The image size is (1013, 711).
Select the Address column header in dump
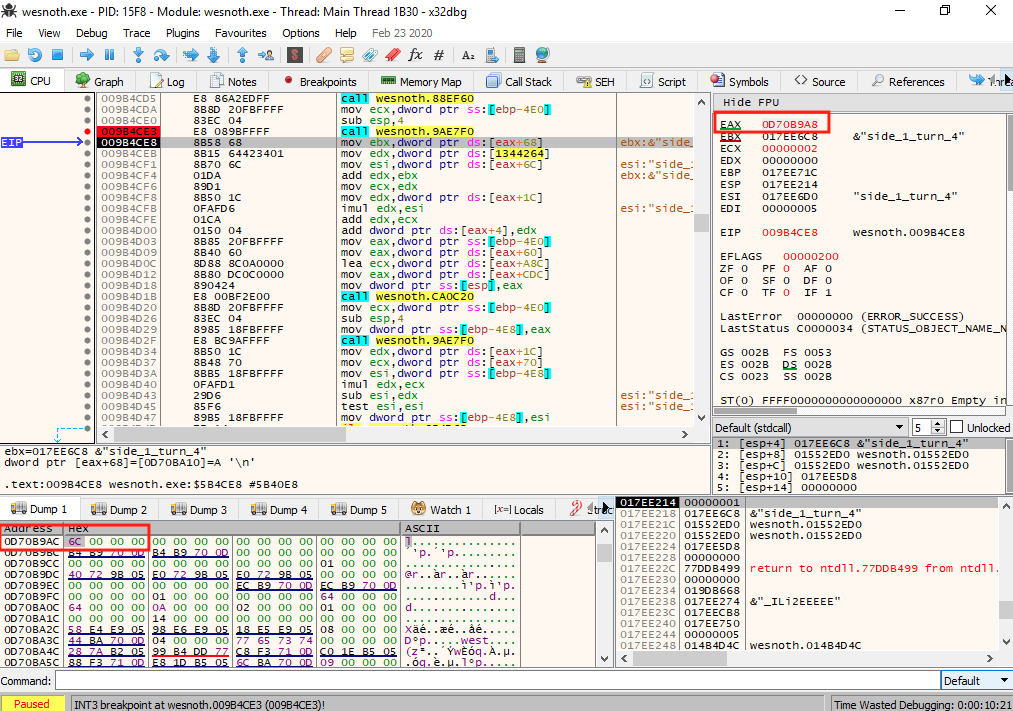click(32, 529)
